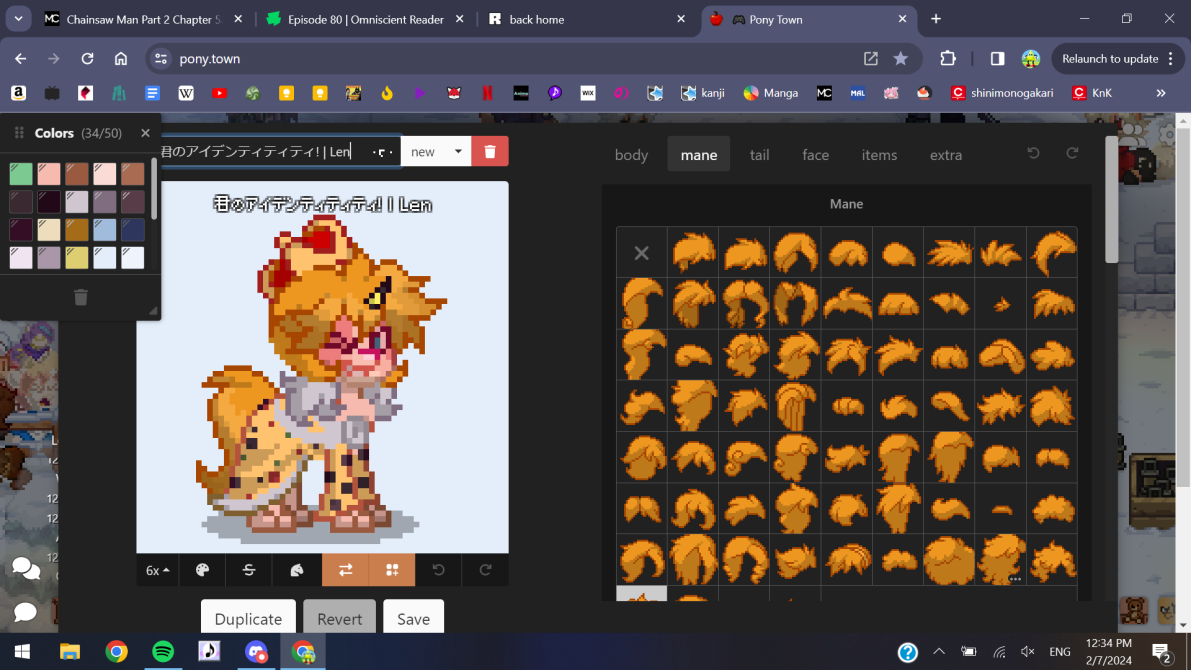
Task: Click the red trash icon beside the name field
Action: coord(489,151)
